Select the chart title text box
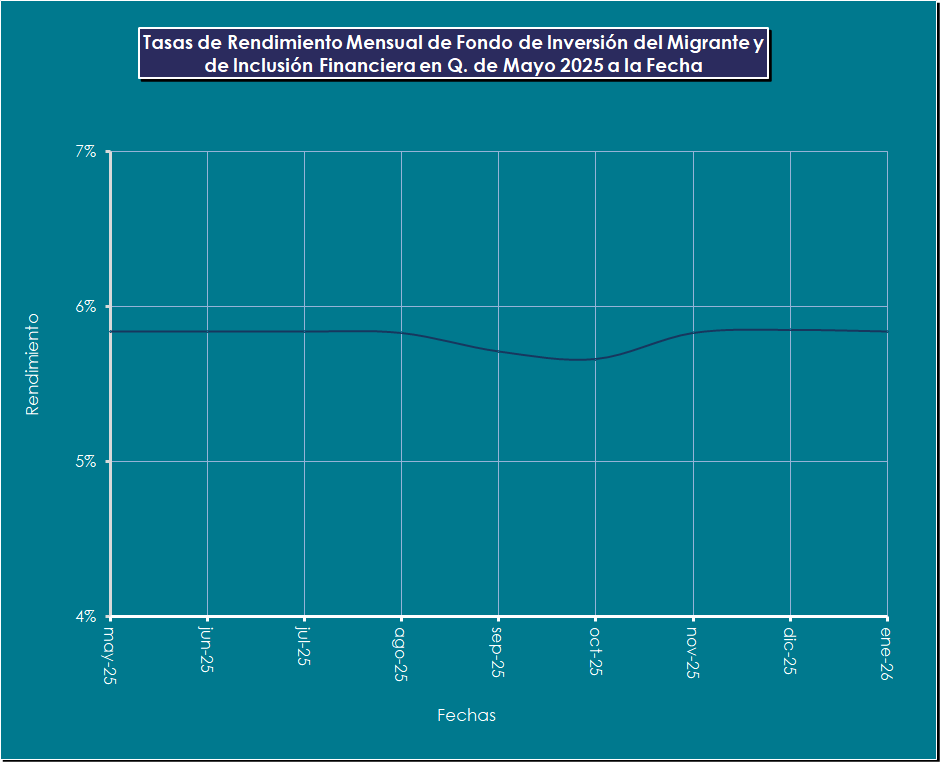The height and width of the screenshot is (762, 940). 453,55
